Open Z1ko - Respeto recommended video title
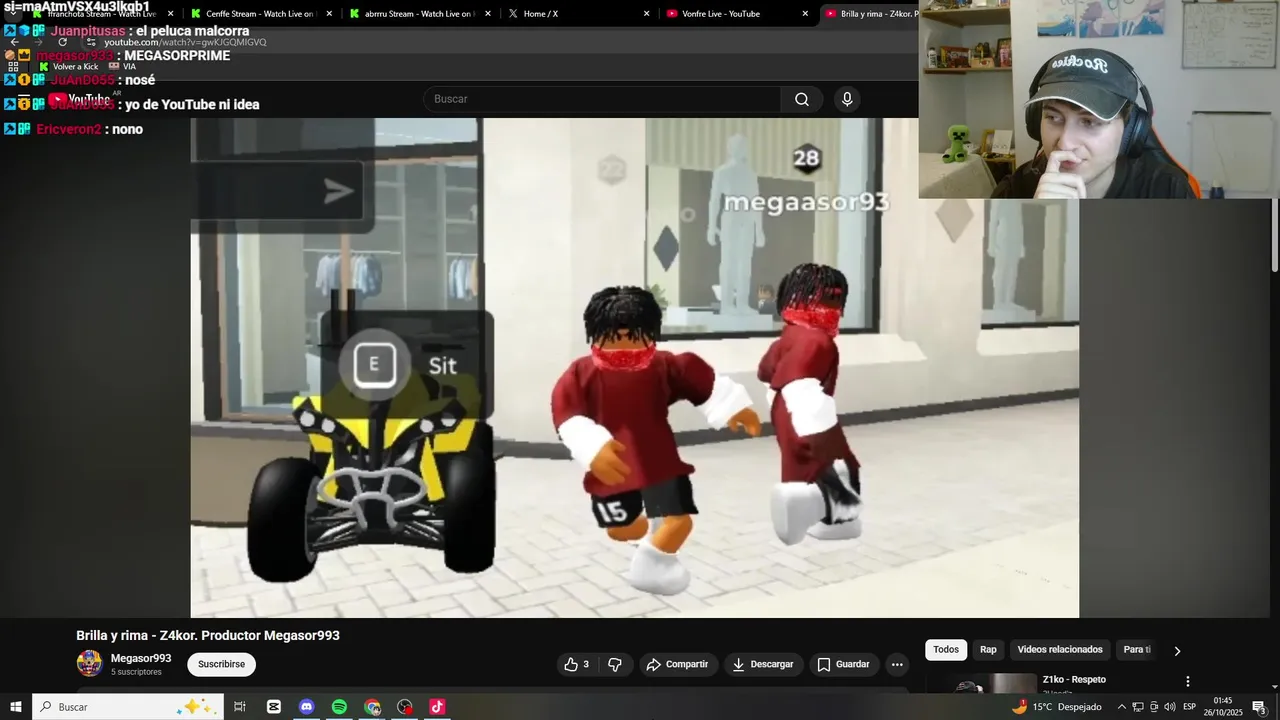Viewport: 1280px width, 720px height. click(x=1074, y=680)
